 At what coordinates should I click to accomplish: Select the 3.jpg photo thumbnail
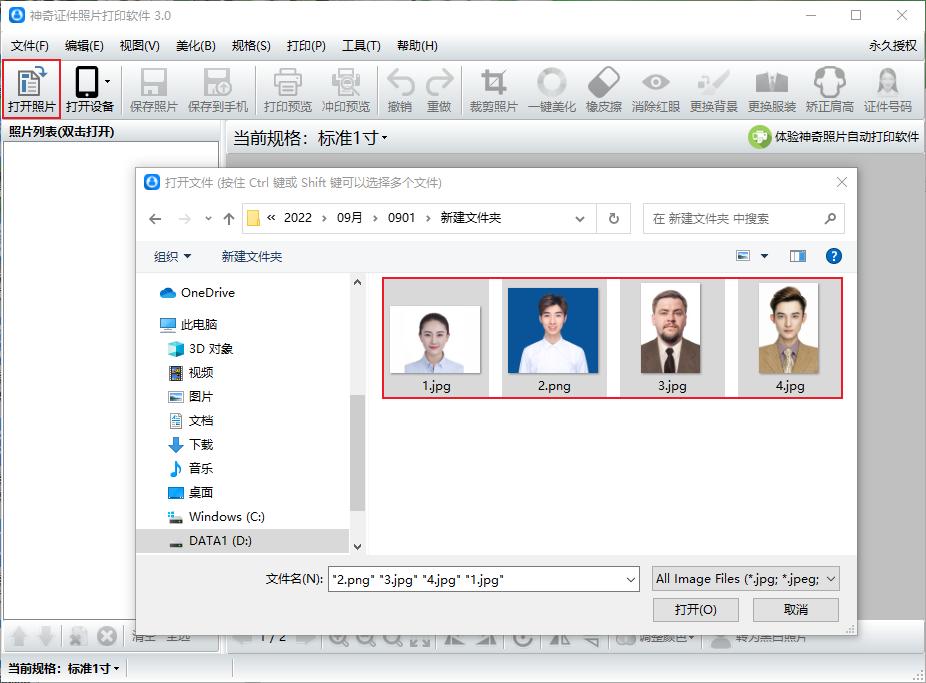coord(673,329)
